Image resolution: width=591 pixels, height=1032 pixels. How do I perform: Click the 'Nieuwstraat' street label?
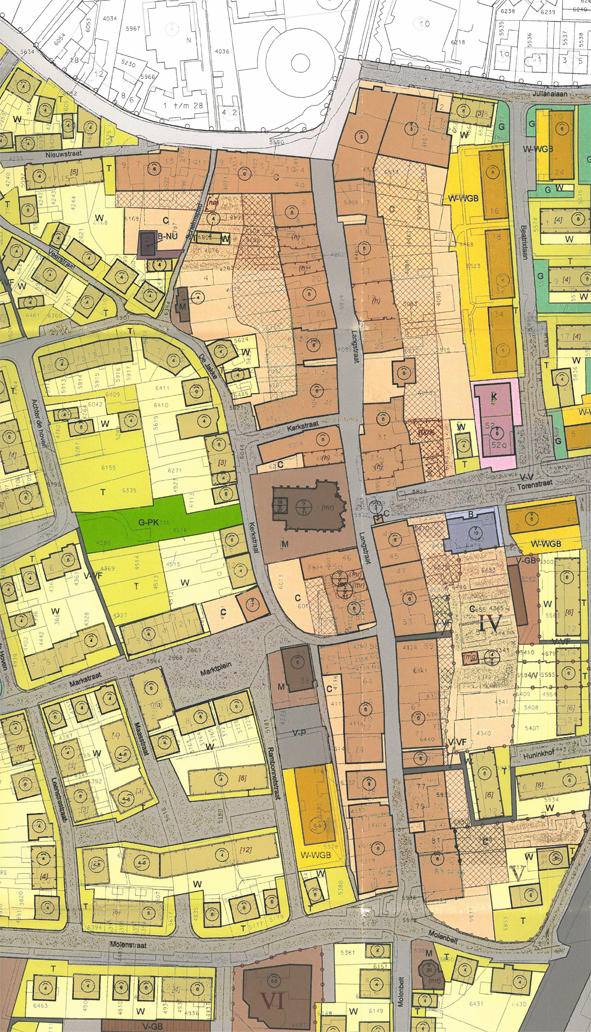[63, 155]
